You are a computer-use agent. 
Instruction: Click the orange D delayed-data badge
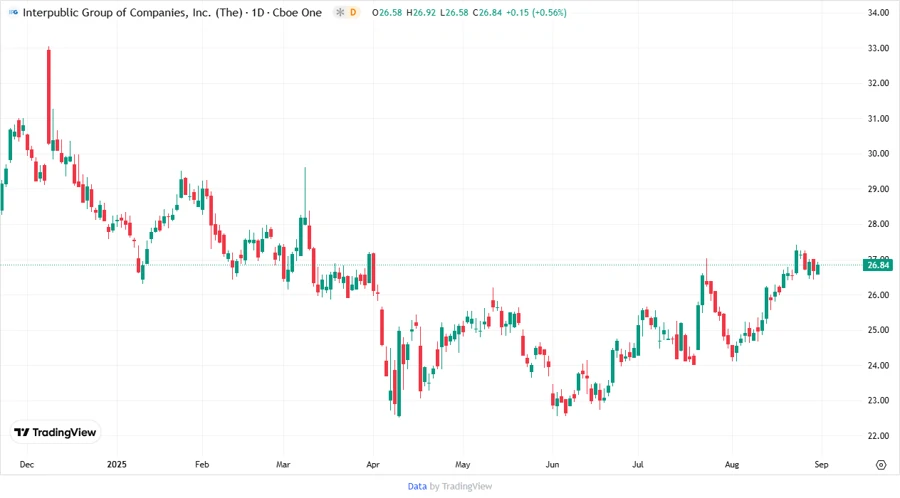coord(353,12)
